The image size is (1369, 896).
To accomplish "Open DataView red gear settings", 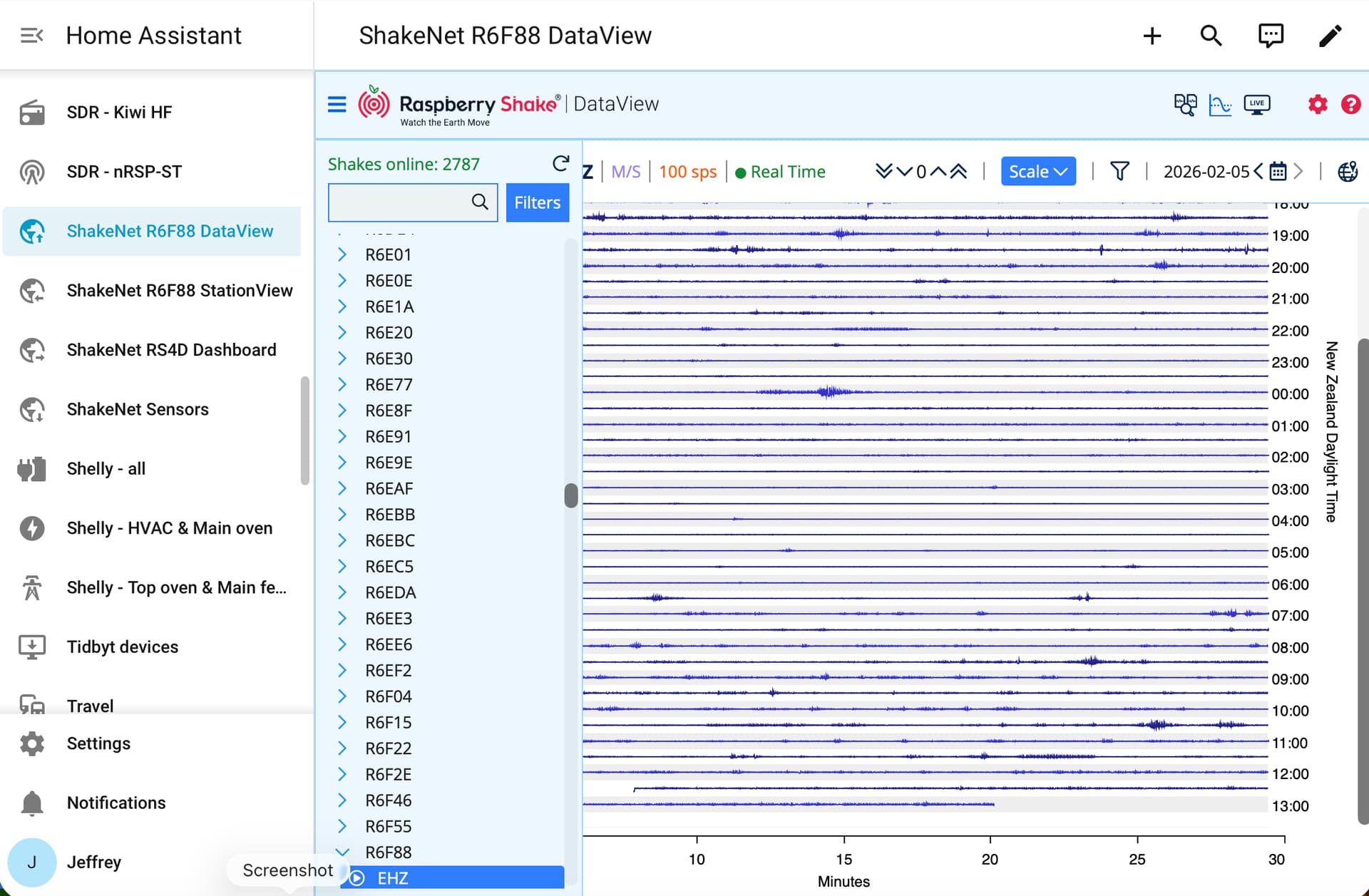I will (x=1318, y=105).
